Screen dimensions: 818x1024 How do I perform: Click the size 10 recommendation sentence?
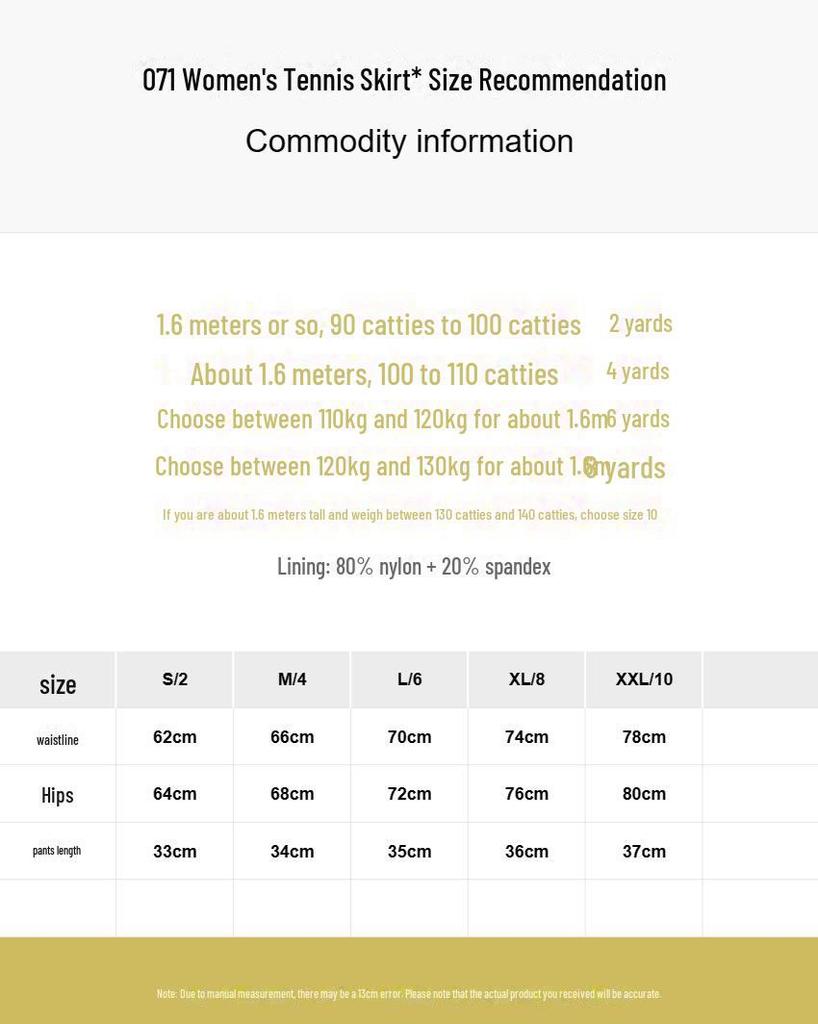(409, 514)
